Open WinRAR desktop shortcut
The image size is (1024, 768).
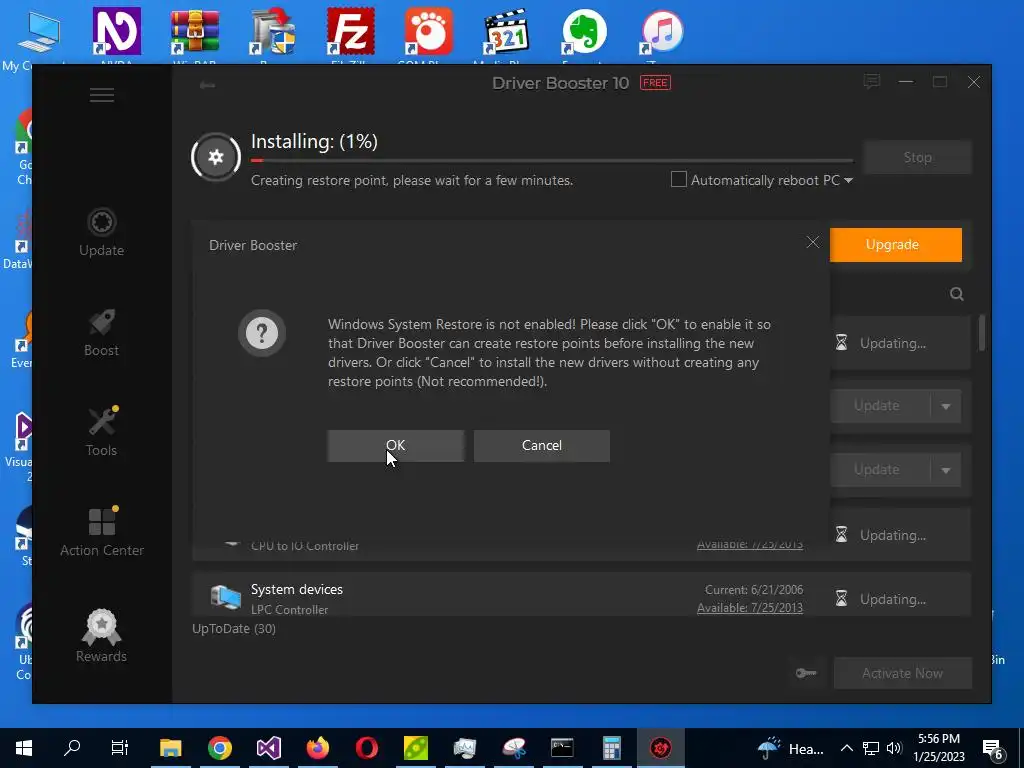[x=195, y=36]
